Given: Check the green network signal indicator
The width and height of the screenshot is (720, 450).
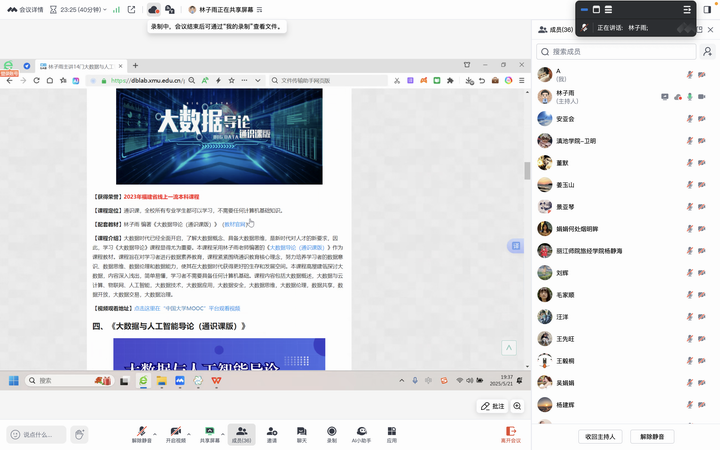Looking at the screenshot, I should pyautogui.click(x=117, y=10).
